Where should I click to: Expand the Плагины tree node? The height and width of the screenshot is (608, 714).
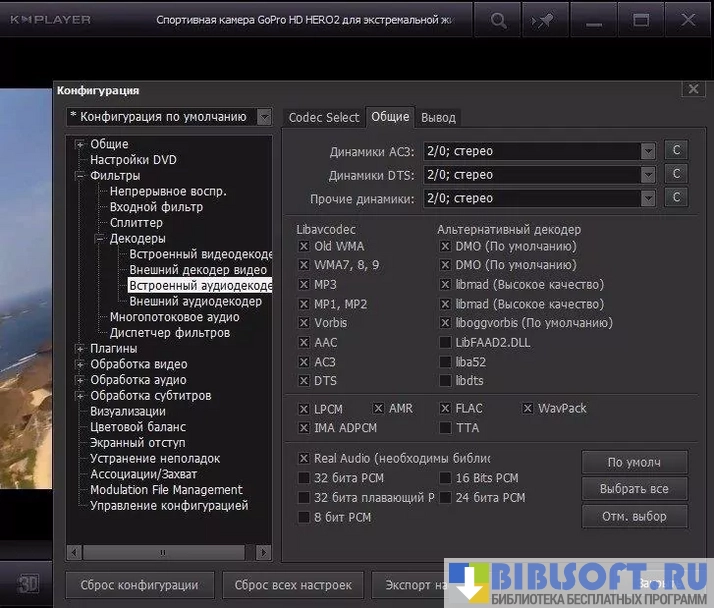(80, 349)
